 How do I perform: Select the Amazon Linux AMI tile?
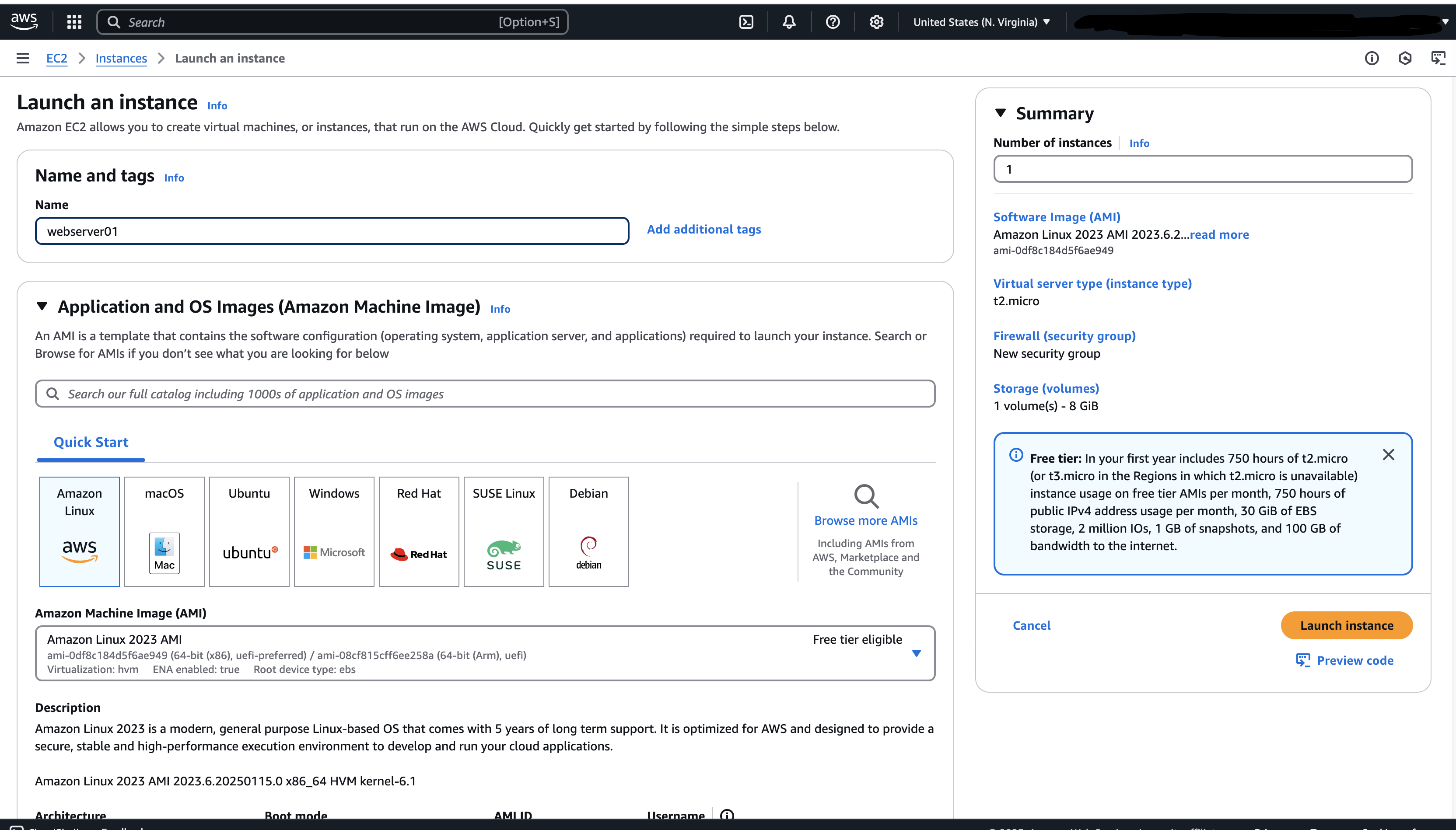pyautogui.click(x=79, y=531)
